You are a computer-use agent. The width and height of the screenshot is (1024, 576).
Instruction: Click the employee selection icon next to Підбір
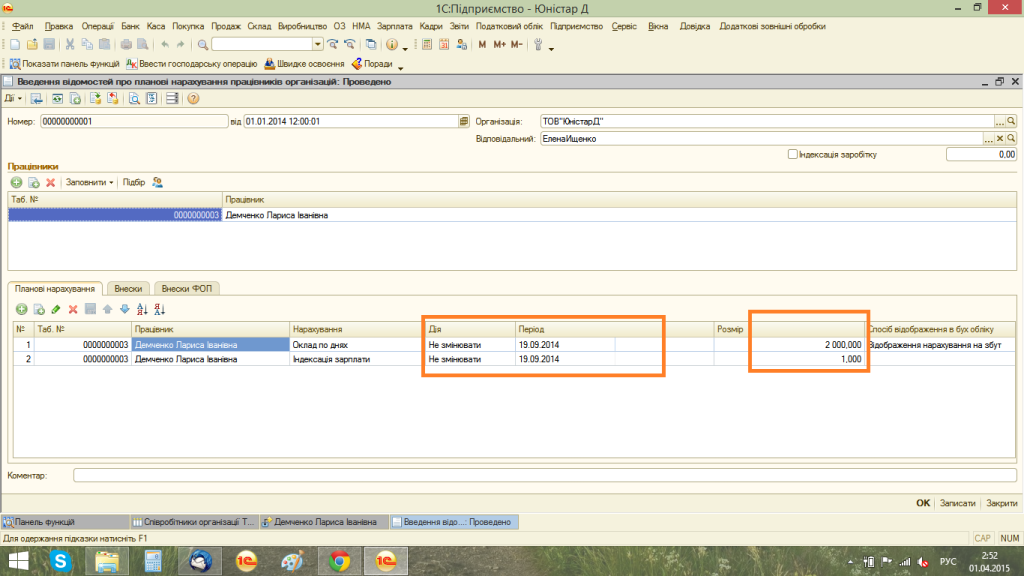point(157,182)
